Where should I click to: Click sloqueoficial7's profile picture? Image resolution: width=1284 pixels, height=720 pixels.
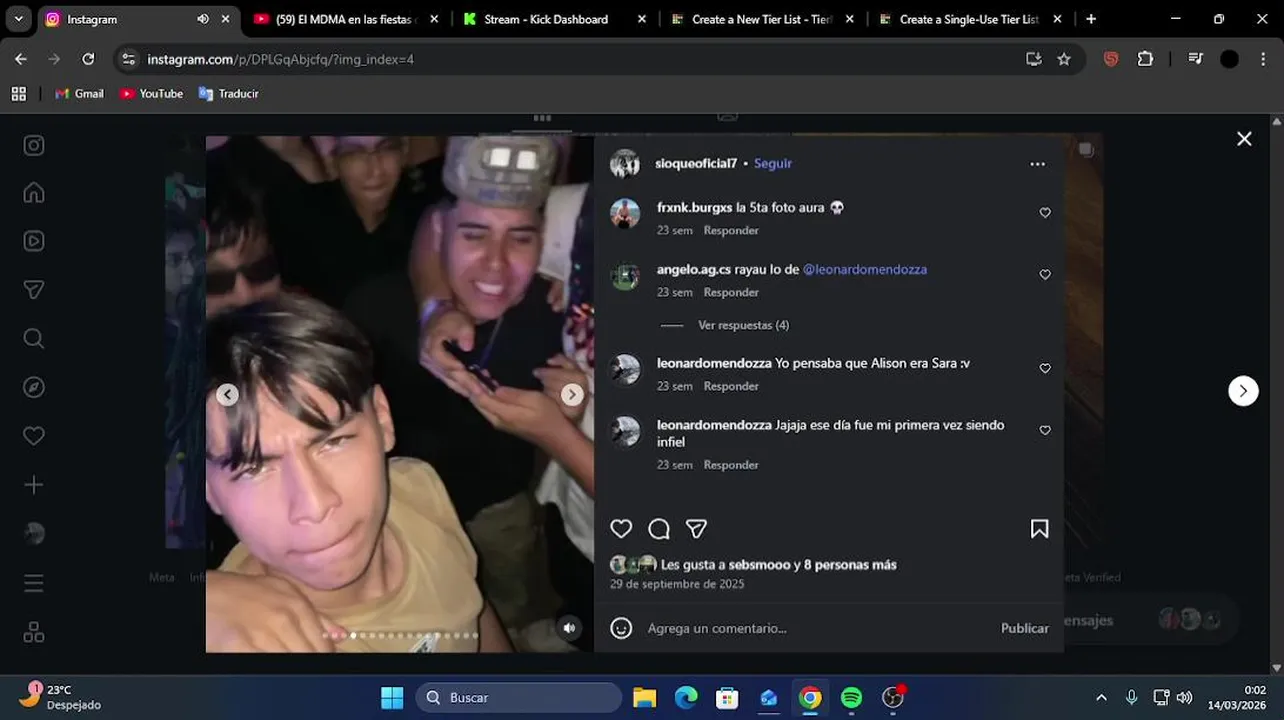(625, 164)
